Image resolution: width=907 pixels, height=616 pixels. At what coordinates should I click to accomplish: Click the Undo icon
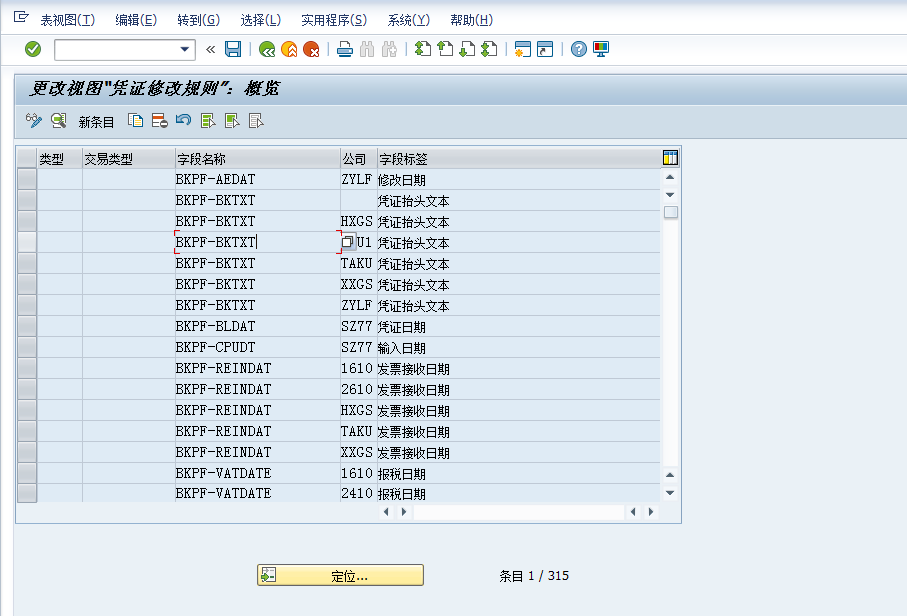click(x=184, y=121)
